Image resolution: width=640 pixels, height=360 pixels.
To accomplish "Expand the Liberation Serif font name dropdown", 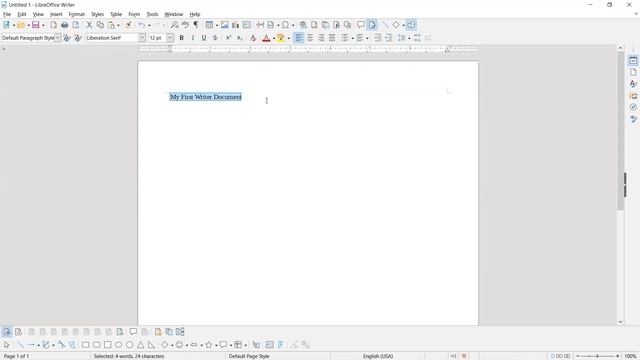I will (142, 38).
